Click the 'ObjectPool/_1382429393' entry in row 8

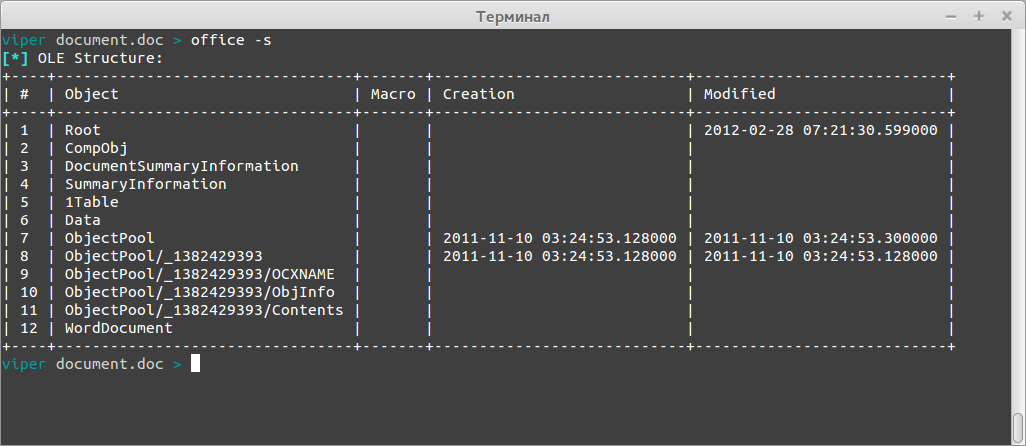[164, 256]
